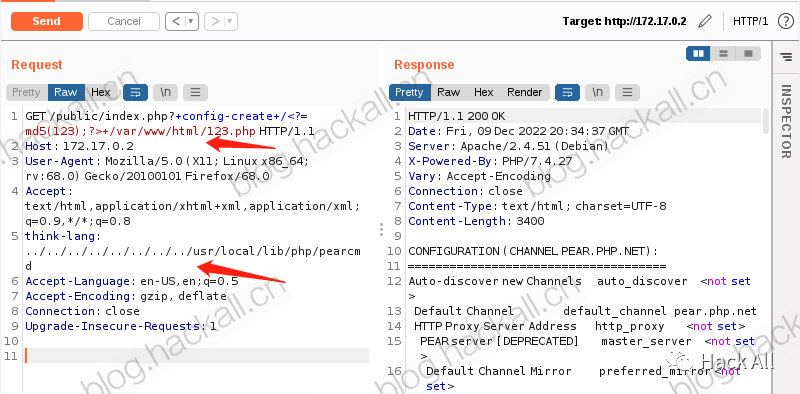Click the X-Powered-By: PHP/7.4.27 header

(490, 161)
